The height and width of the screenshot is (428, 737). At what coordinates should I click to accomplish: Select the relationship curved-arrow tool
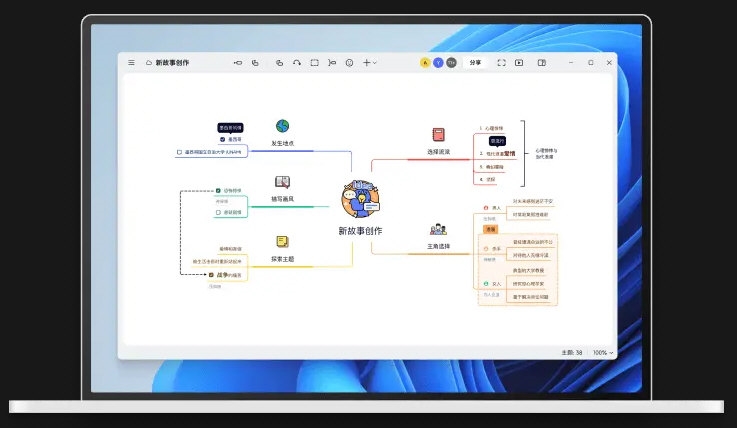(297, 62)
